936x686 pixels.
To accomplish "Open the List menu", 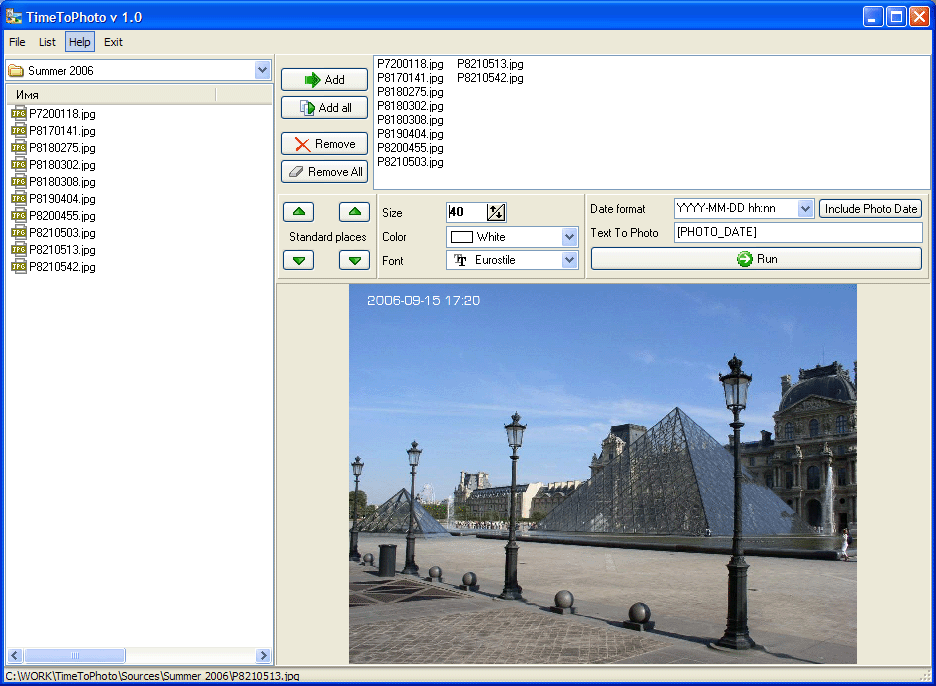I will point(47,42).
